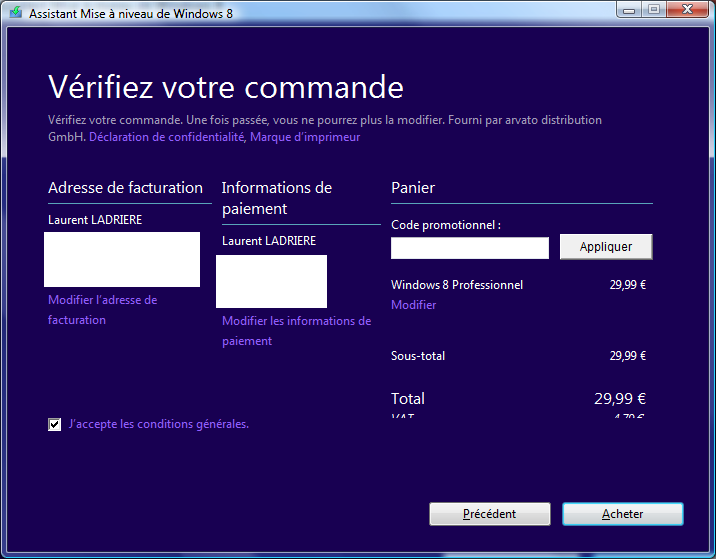Open Déclaration de confidentialité link
The image size is (717, 560).
[x=166, y=137]
